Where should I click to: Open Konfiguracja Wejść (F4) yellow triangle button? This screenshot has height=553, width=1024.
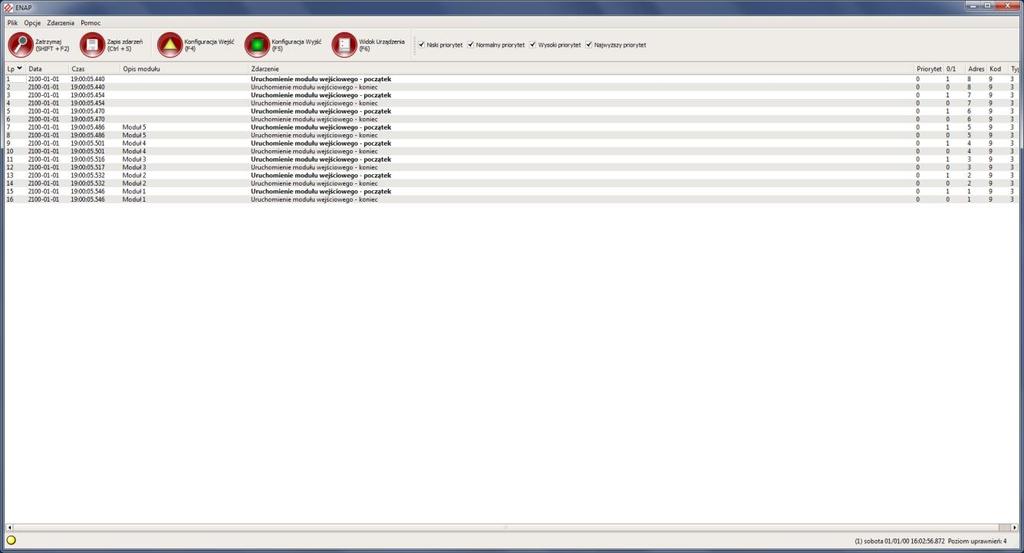click(x=195, y=45)
